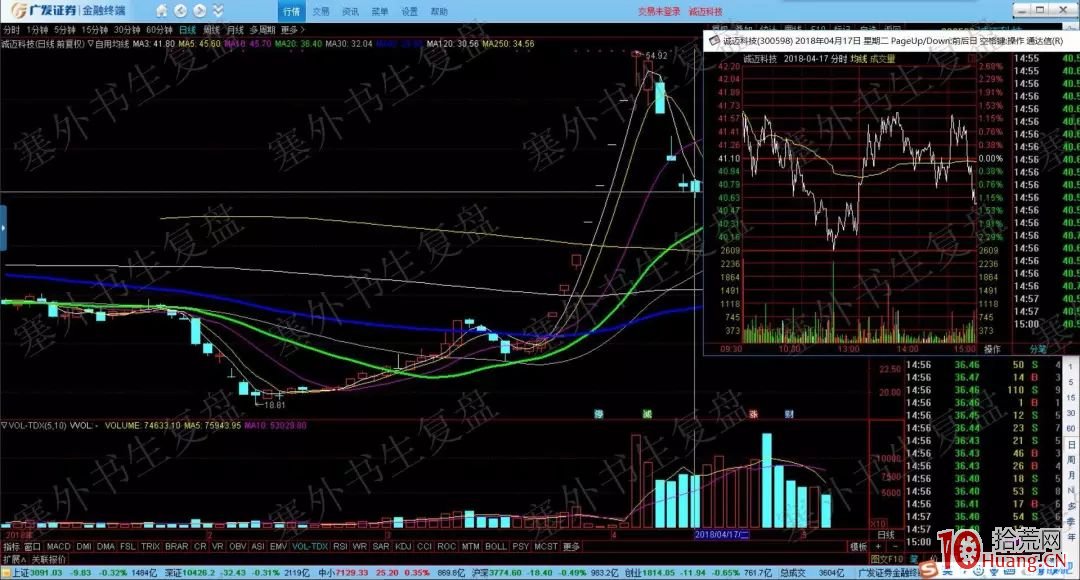Select 周 in right period sidebar
Screen dimensions: 1080x580
[x=1070, y=460]
